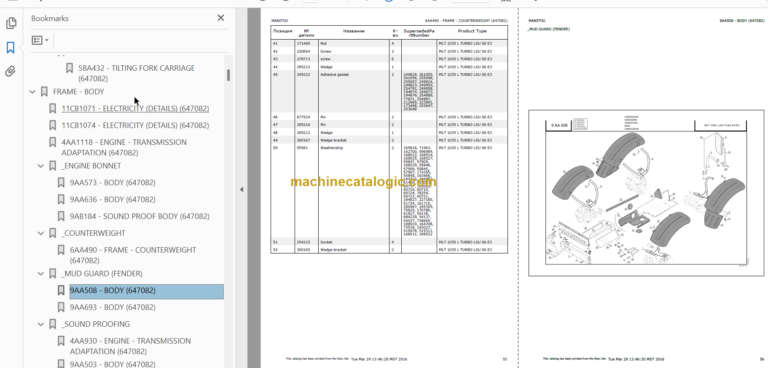768x368 pixels.
Task: Click the Product Type column header
Action: (472, 33)
